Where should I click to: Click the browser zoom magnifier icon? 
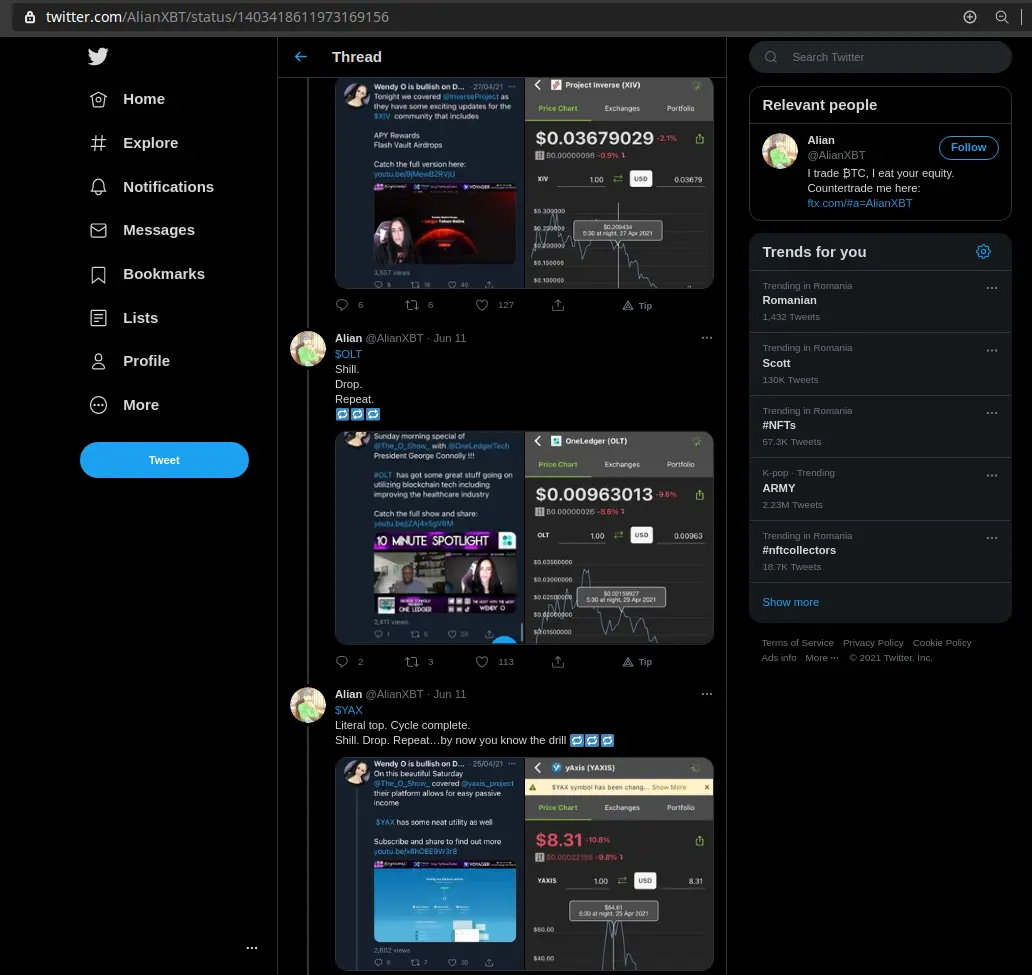coord(1002,17)
